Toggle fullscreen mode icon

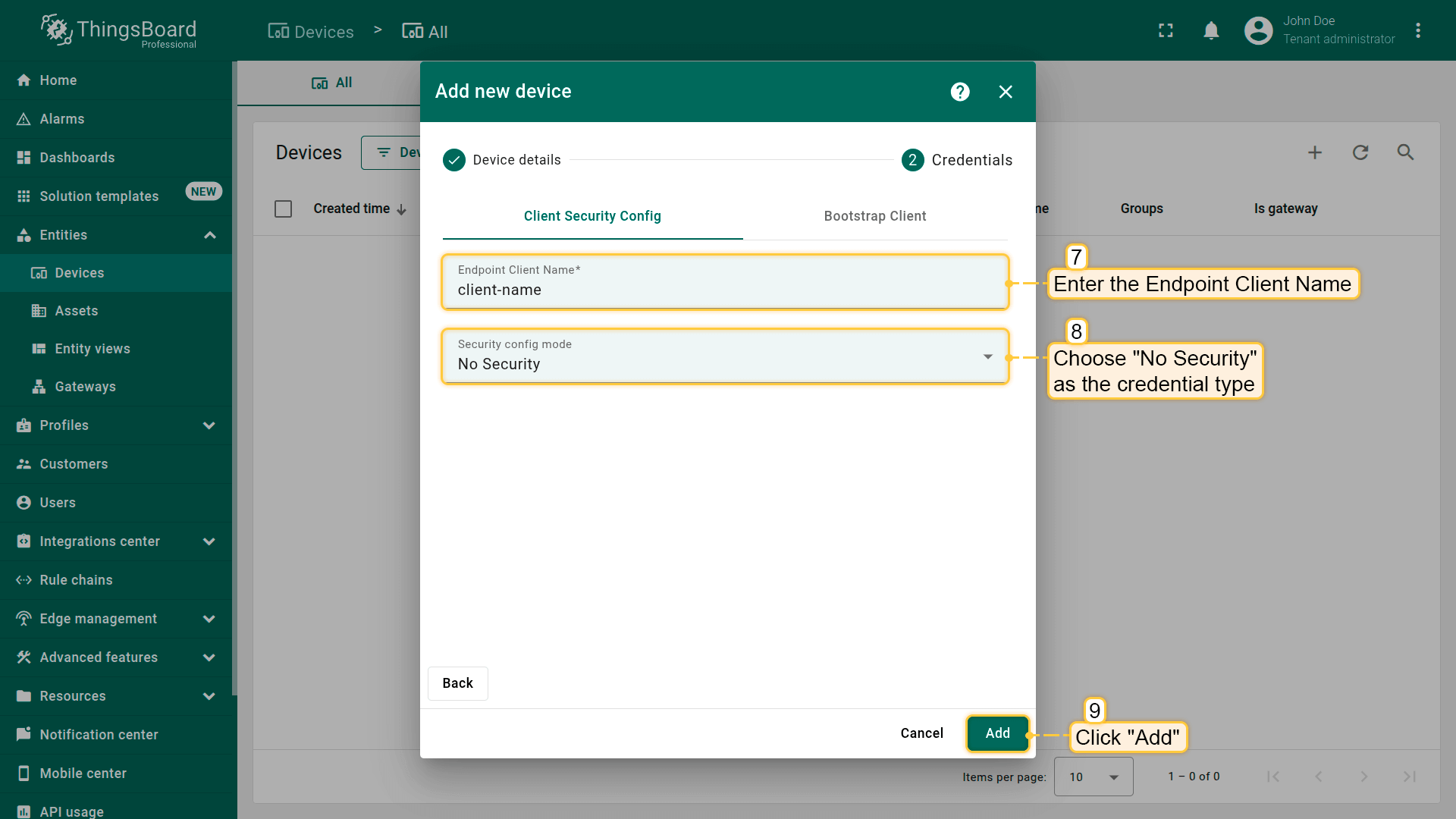1166,31
